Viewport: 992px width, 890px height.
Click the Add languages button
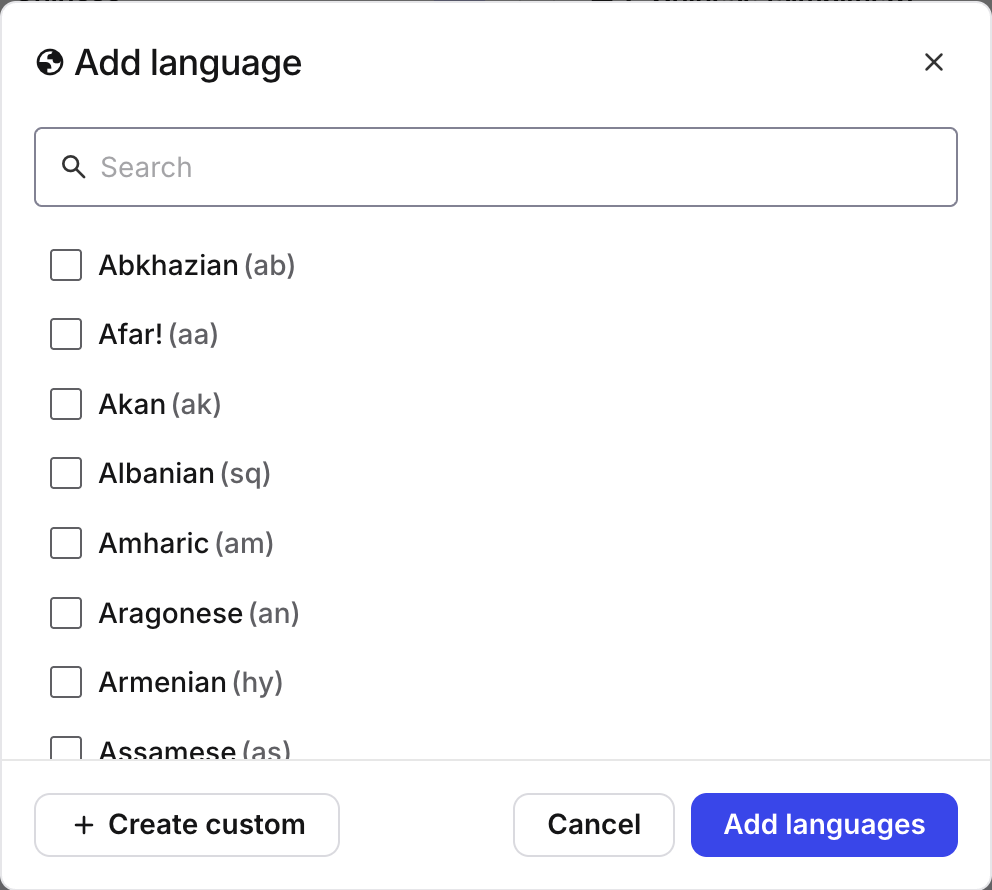click(x=823, y=824)
